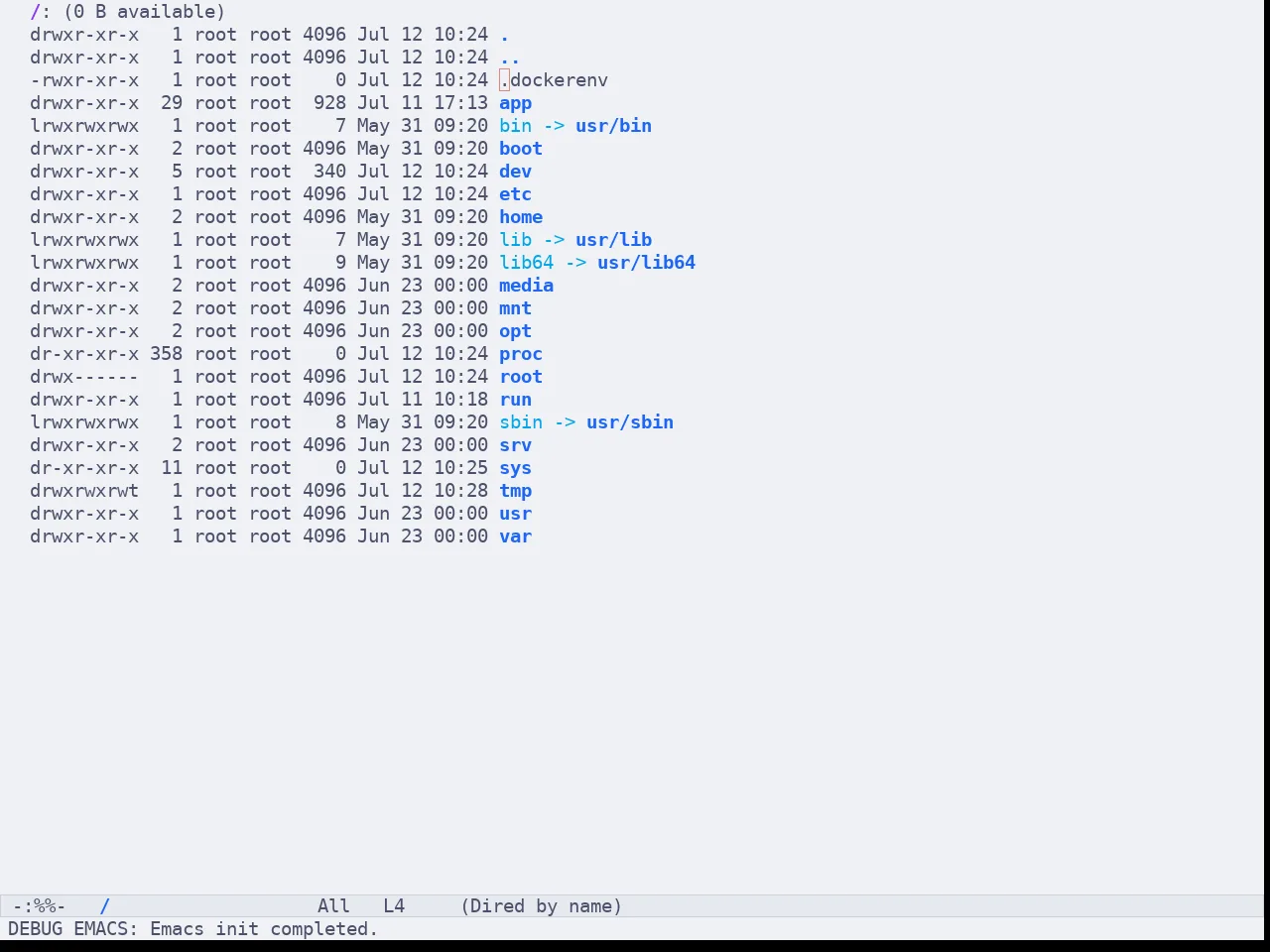
Task: Open the home directory
Action: pos(521,217)
